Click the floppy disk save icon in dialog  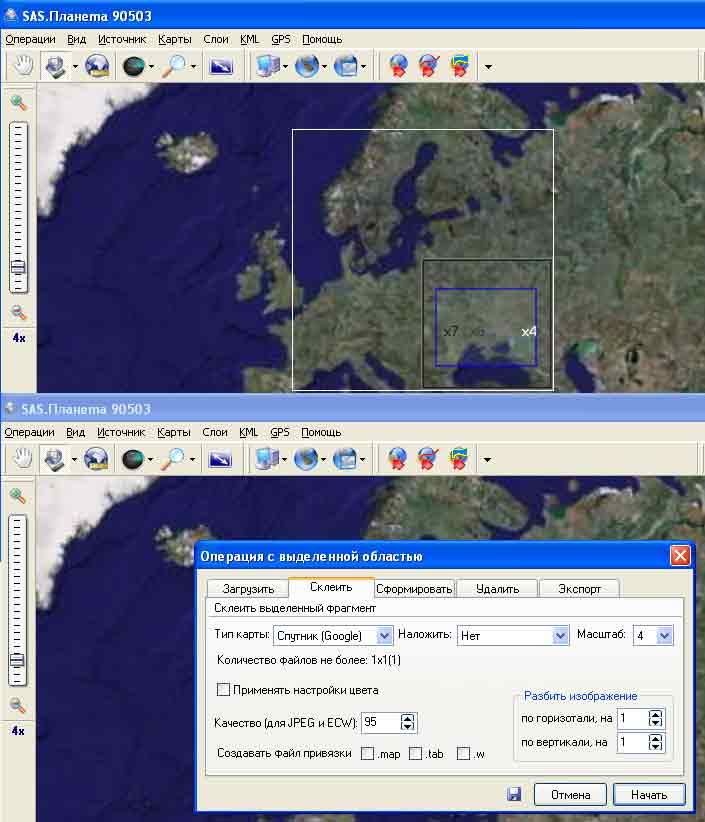click(514, 795)
